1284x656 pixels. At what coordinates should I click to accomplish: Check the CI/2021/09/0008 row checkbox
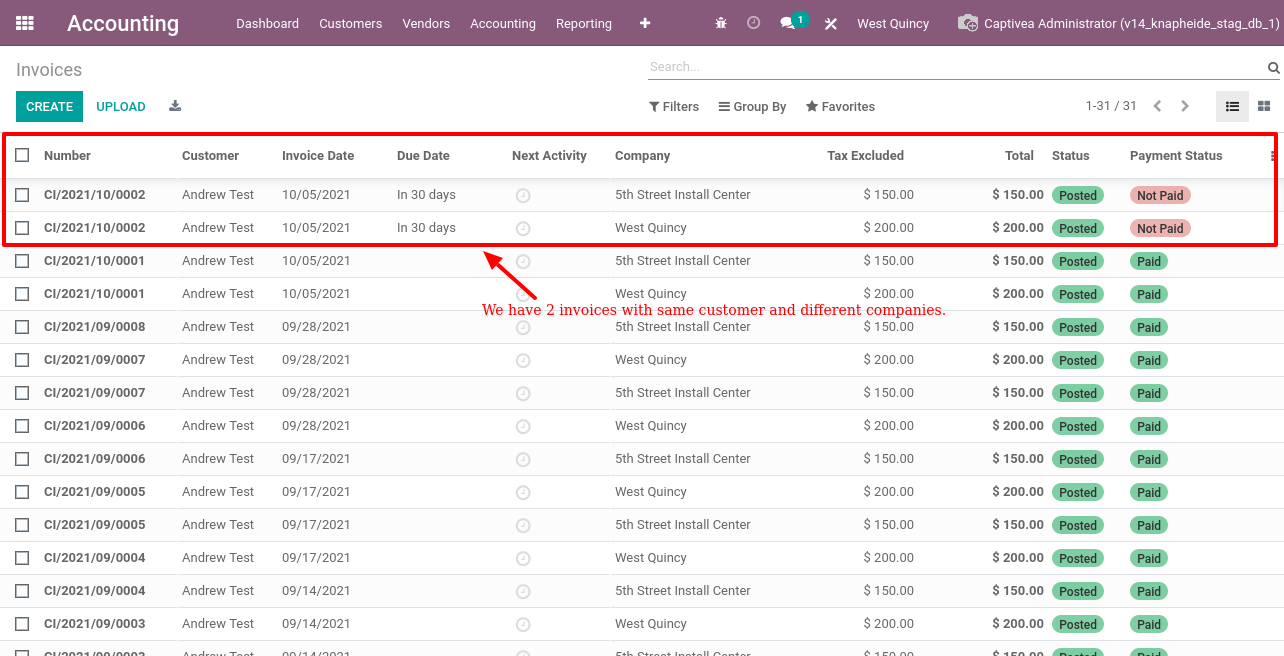tap(22, 327)
